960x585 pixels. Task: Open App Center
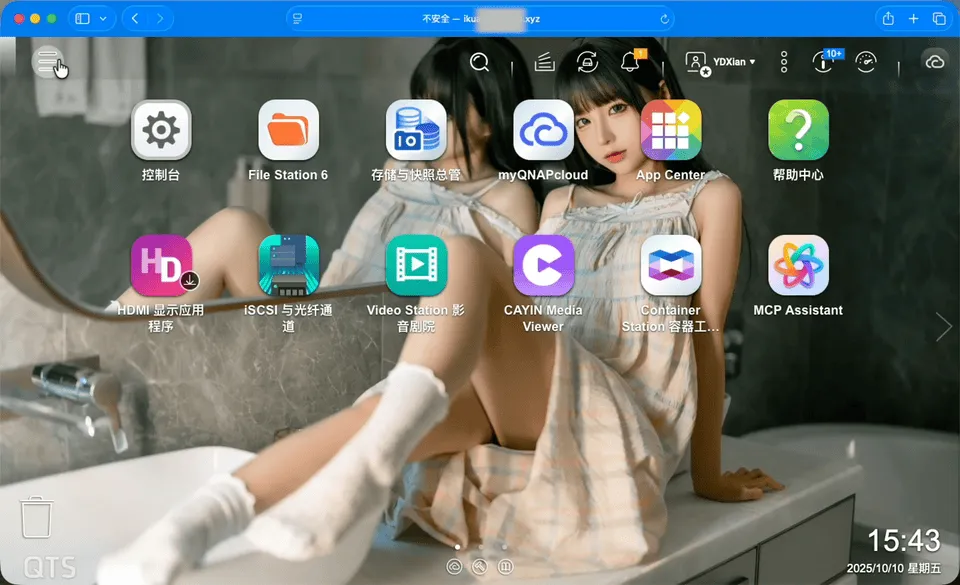tap(670, 131)
